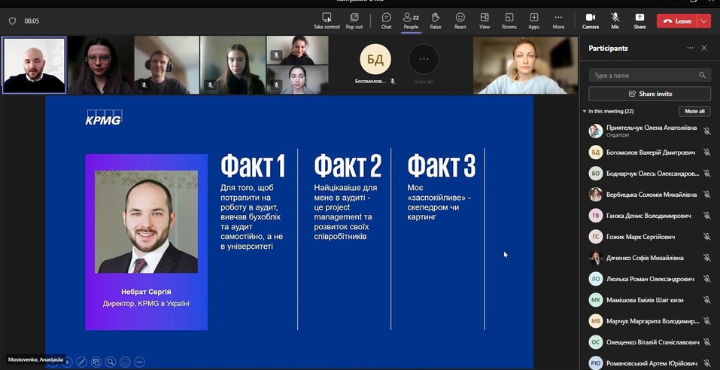Screen dimensions: 720x370
Task: Click the Share invite button
Action: click(x=649, y=94)
